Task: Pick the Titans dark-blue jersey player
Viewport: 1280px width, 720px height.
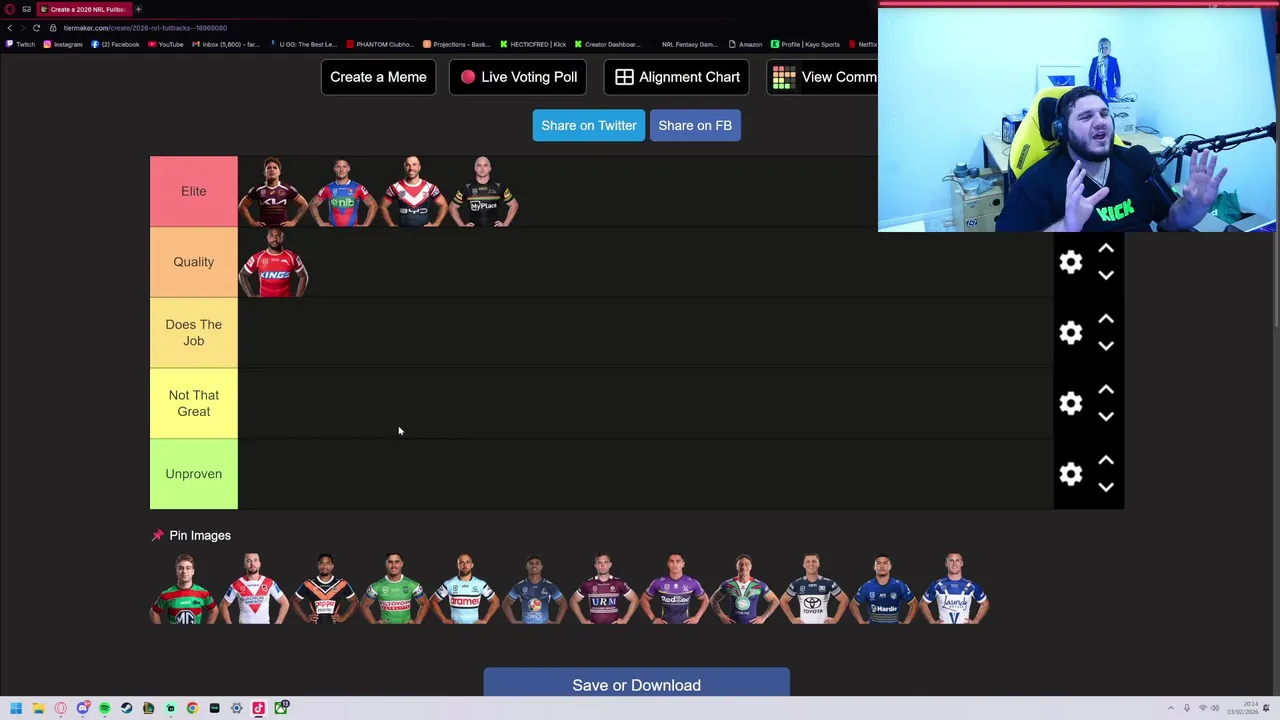Action: pyautogui.click(x=535, y=589)
